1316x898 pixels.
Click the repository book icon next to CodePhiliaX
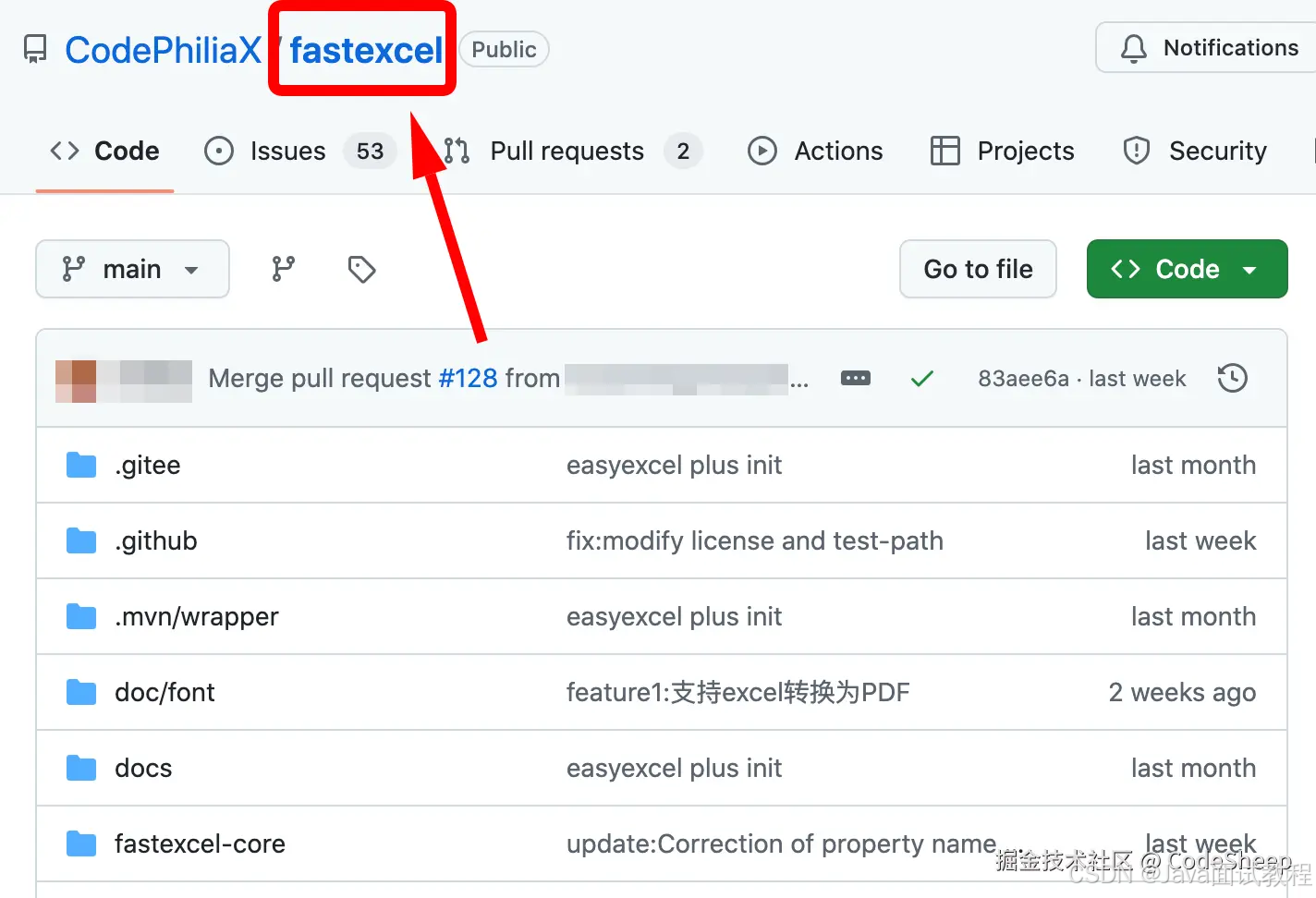click(34, 48)
